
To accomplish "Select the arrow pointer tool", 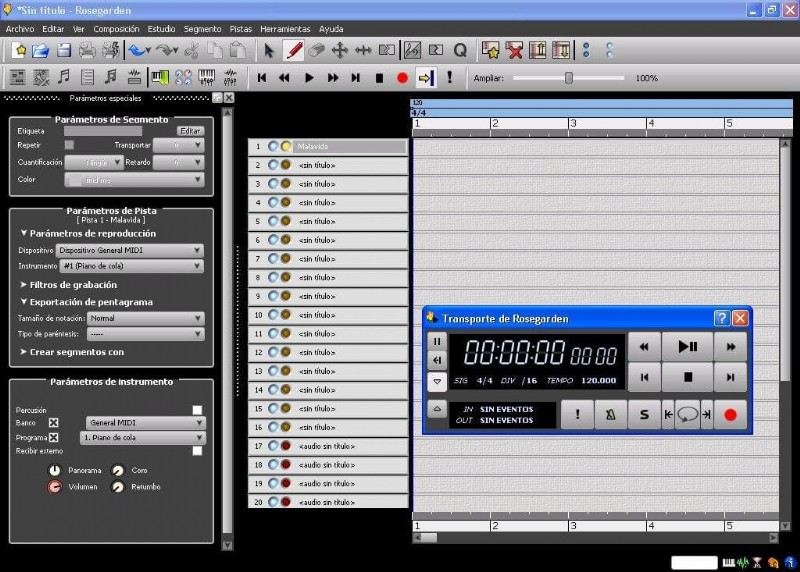I will [269, 51].
